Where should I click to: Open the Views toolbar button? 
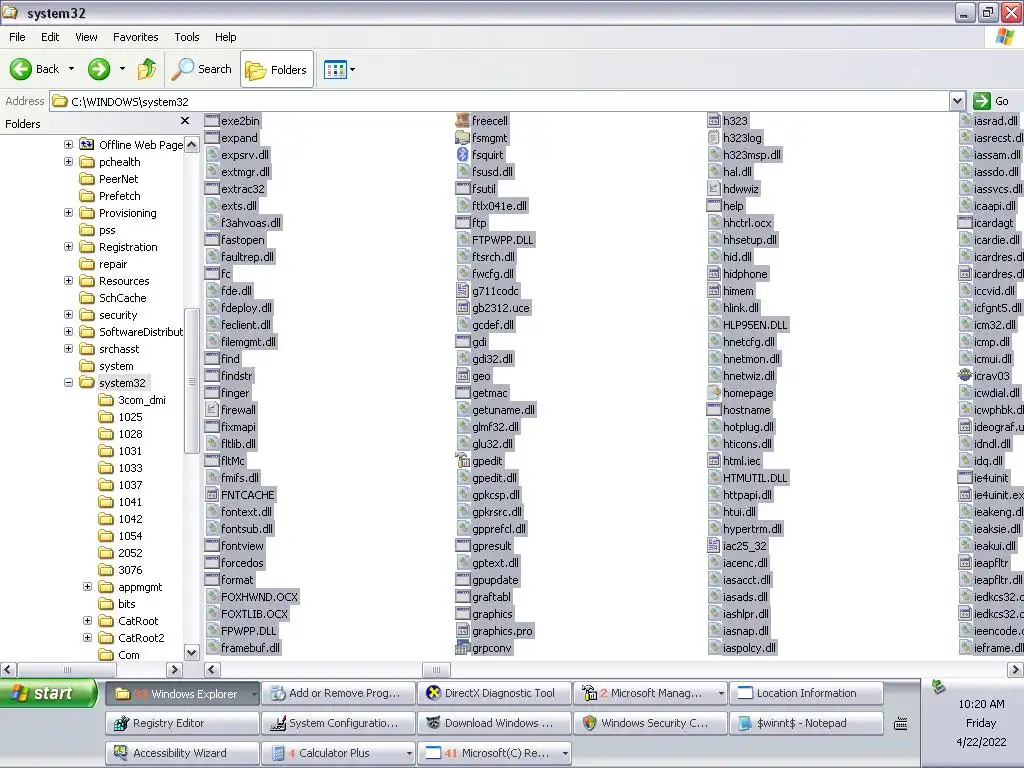335,69
